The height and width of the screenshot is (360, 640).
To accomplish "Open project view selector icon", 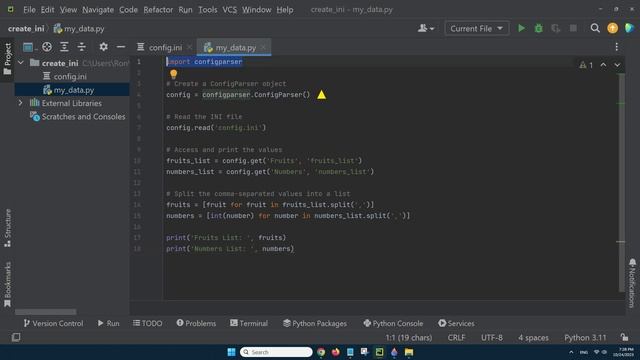I will [28, 47].
